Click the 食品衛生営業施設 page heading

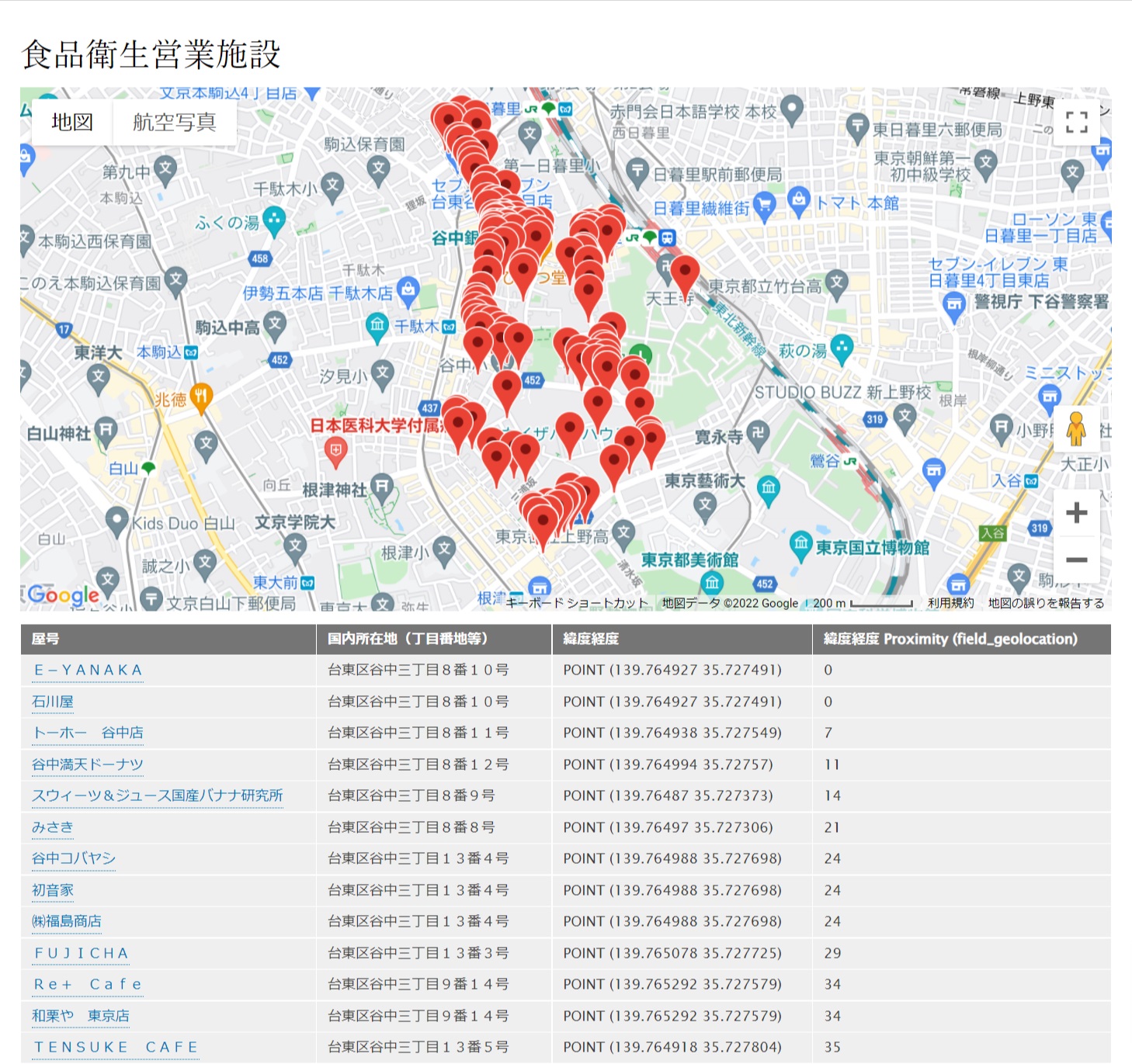[x=151, y=54]
